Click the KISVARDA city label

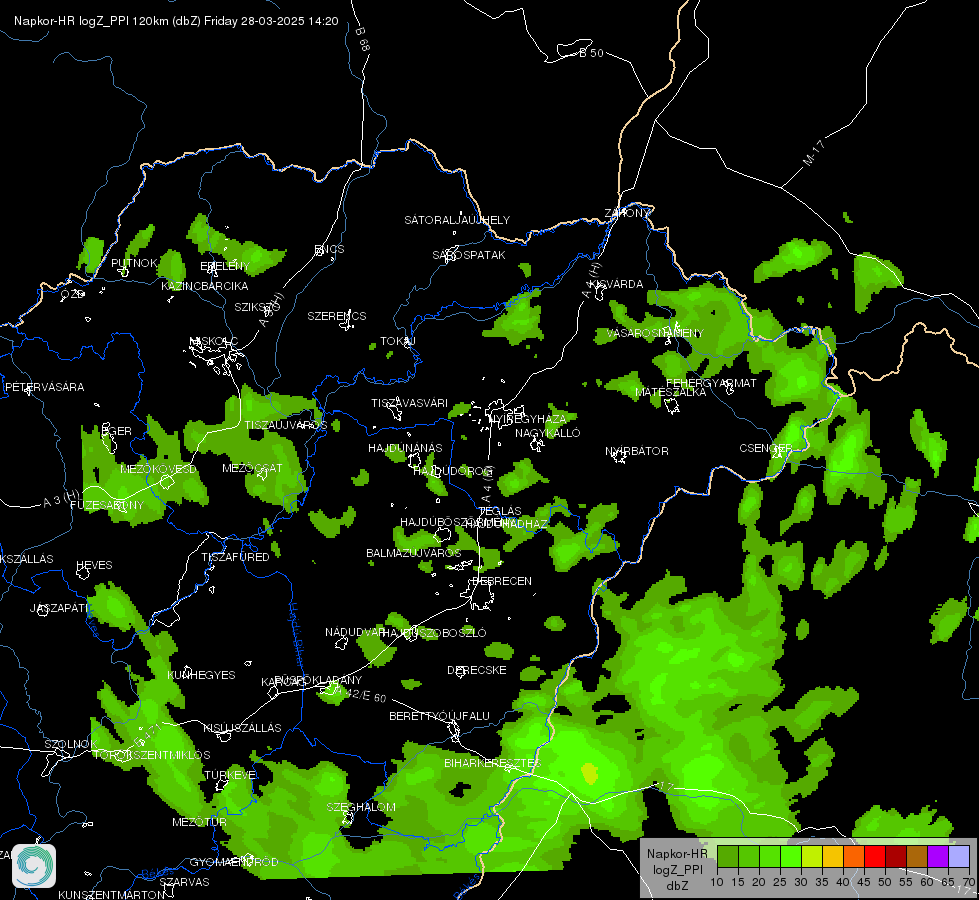pos(616,284)
